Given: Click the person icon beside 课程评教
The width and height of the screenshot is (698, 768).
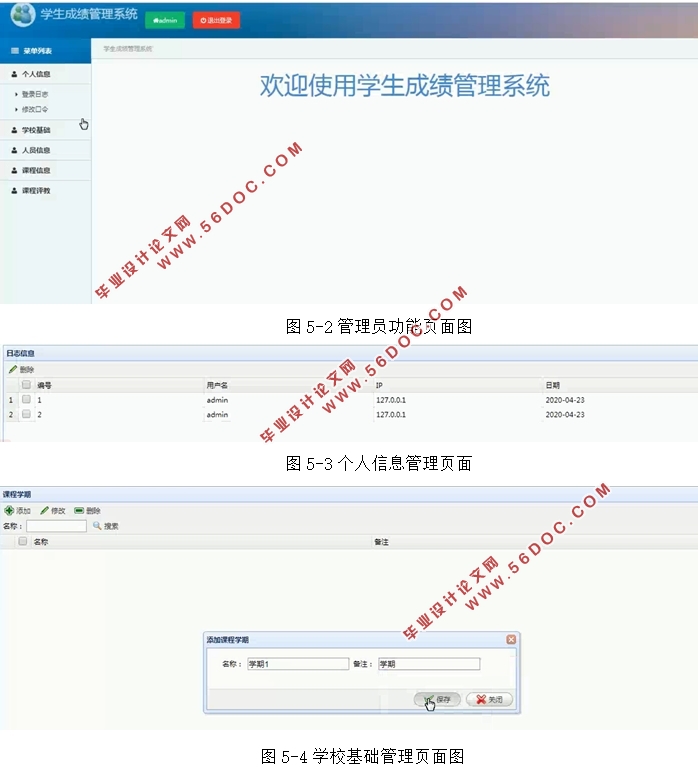Looking at the screenshot, I should [x=14, y=190].
